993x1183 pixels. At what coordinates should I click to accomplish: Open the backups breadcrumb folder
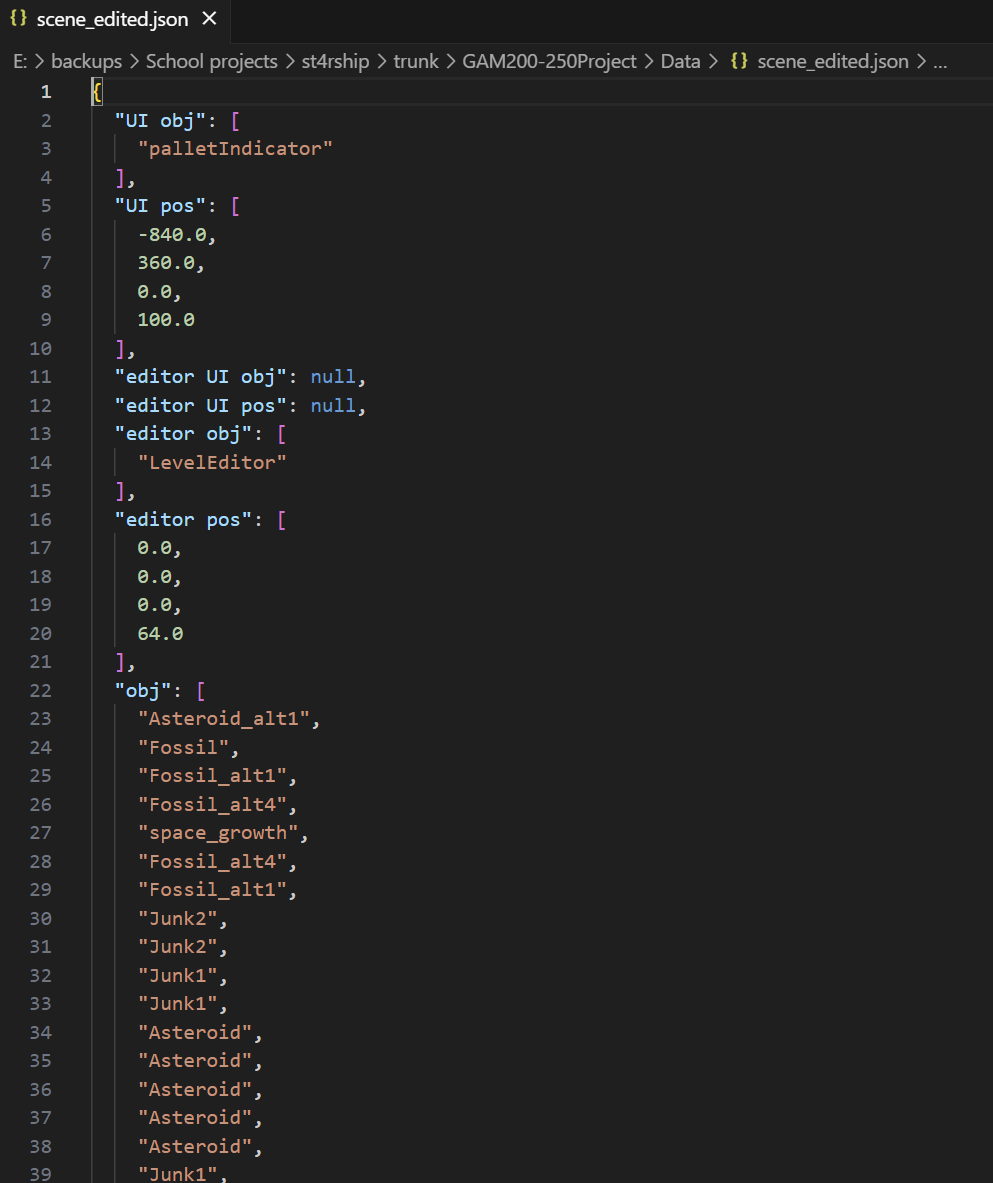(x=86, y=62)
